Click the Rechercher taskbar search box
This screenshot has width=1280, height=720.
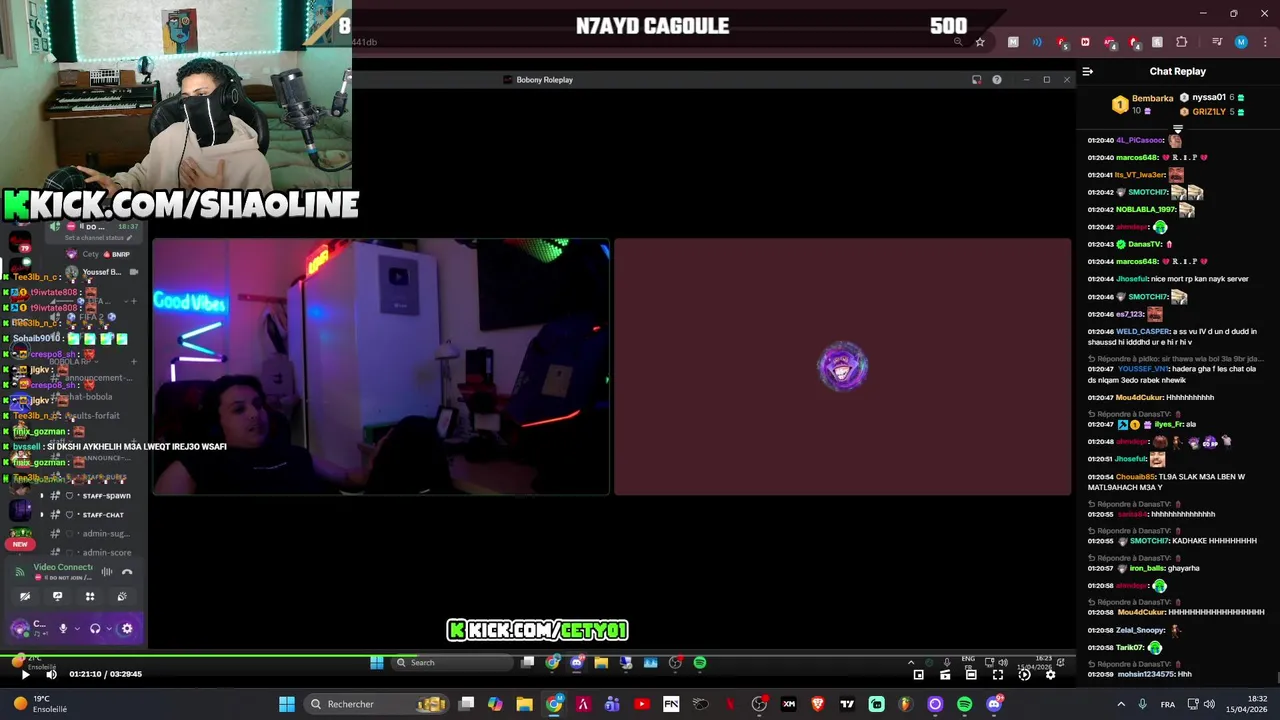pyautogui.click(x=375, y=704)
